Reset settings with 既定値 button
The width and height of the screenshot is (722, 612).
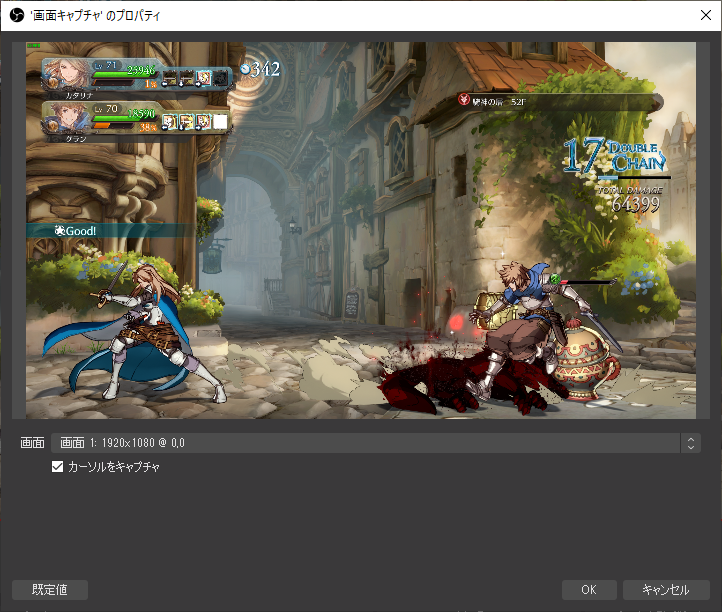coord(50,589)
